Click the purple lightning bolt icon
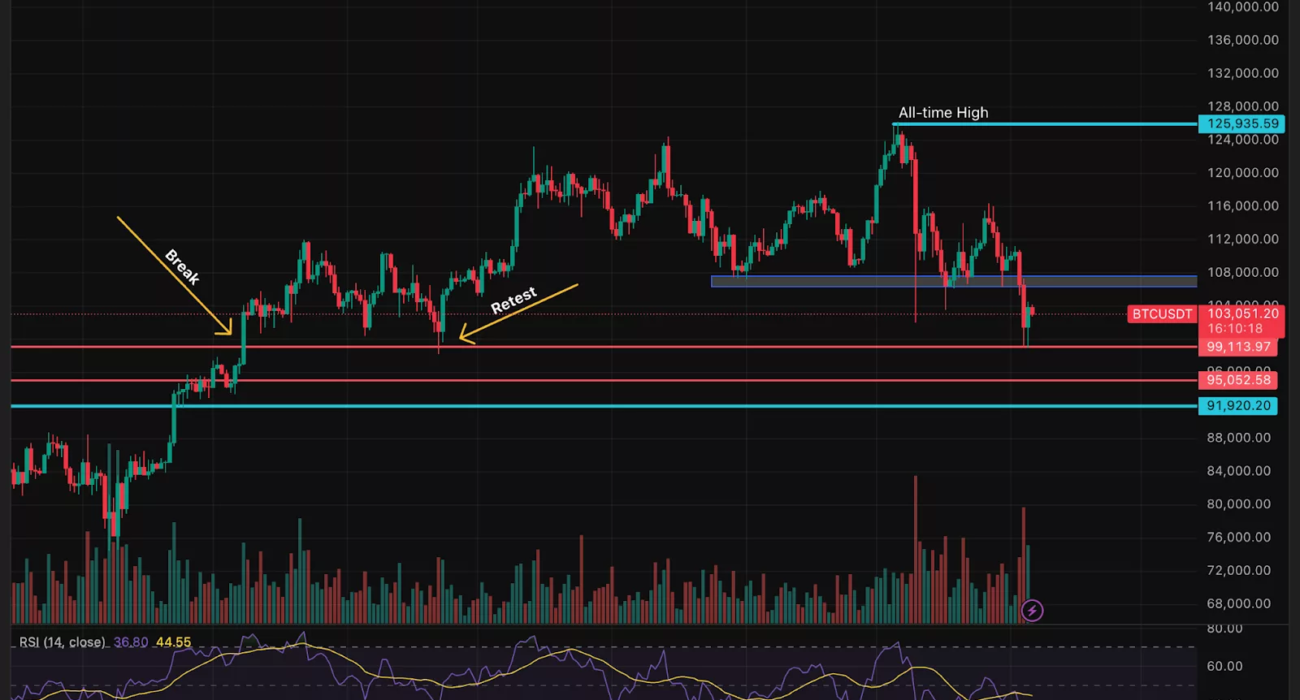Image resolution: width=1300 pixels, height=700 pixels. point(1032,610)
